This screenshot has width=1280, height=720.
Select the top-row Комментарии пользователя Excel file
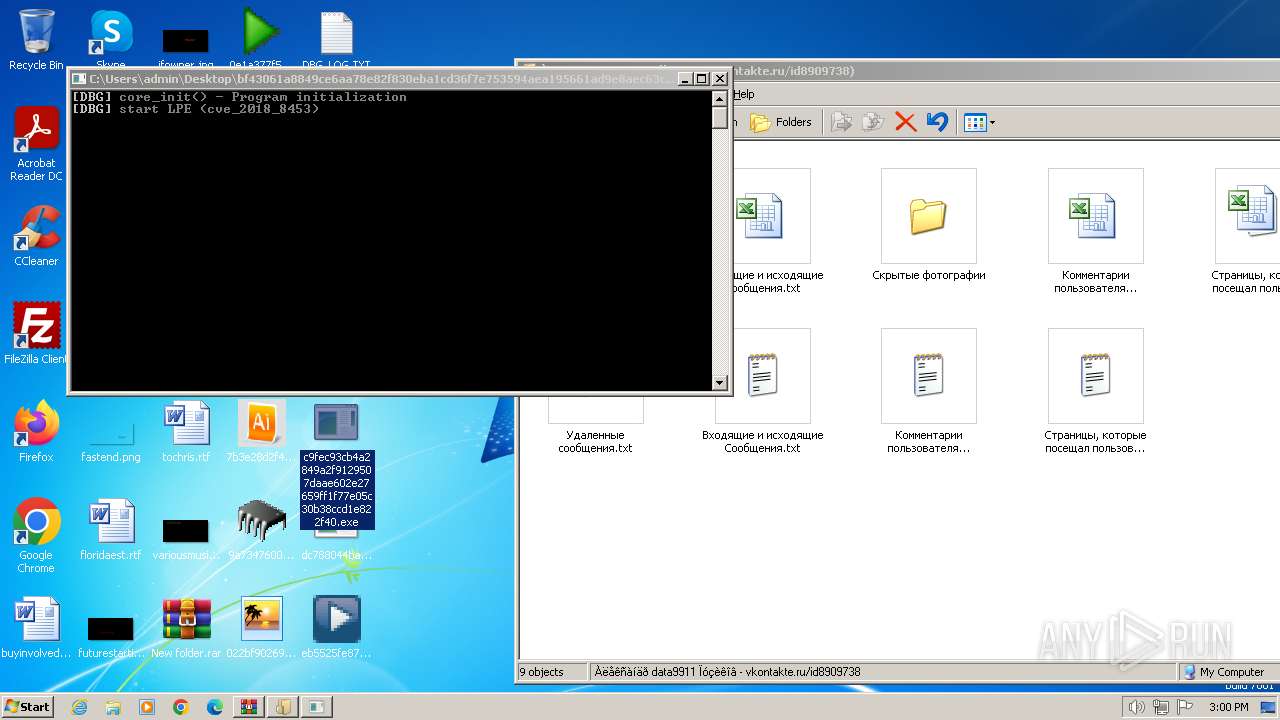(x=1095, y=231)
